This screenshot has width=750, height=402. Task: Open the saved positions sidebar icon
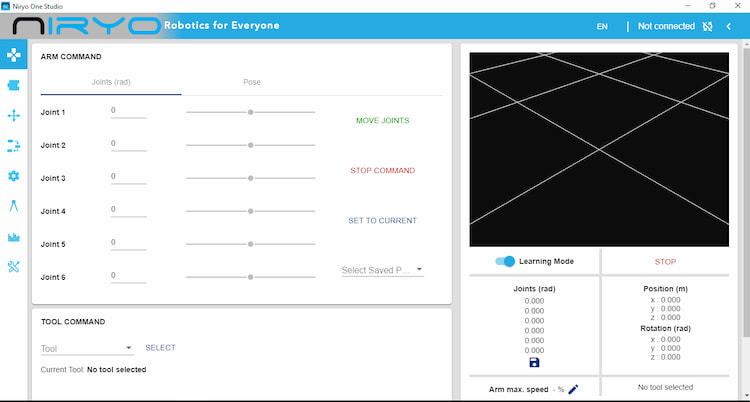13,86
